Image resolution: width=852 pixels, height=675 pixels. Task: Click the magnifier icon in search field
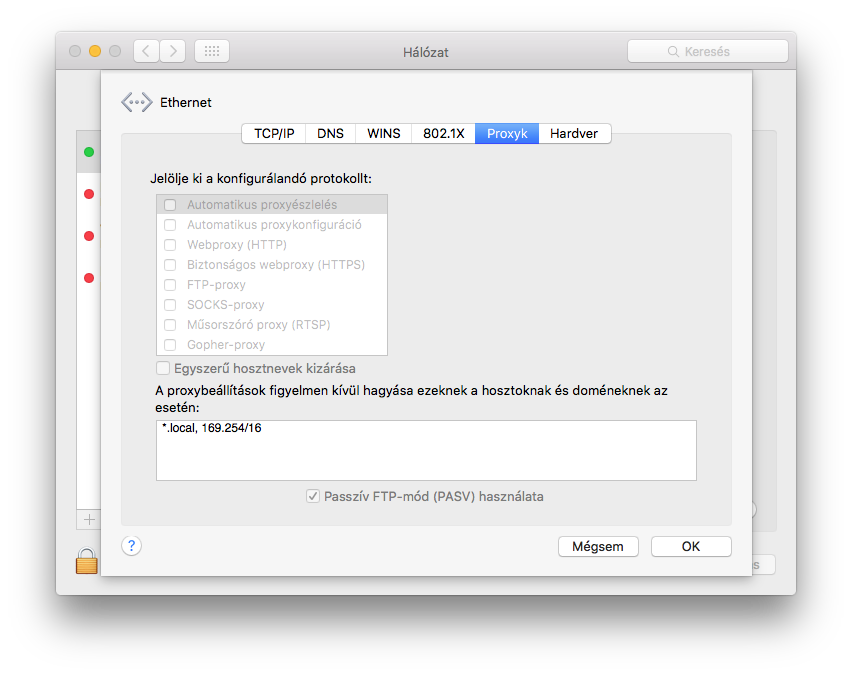point(673,52)
